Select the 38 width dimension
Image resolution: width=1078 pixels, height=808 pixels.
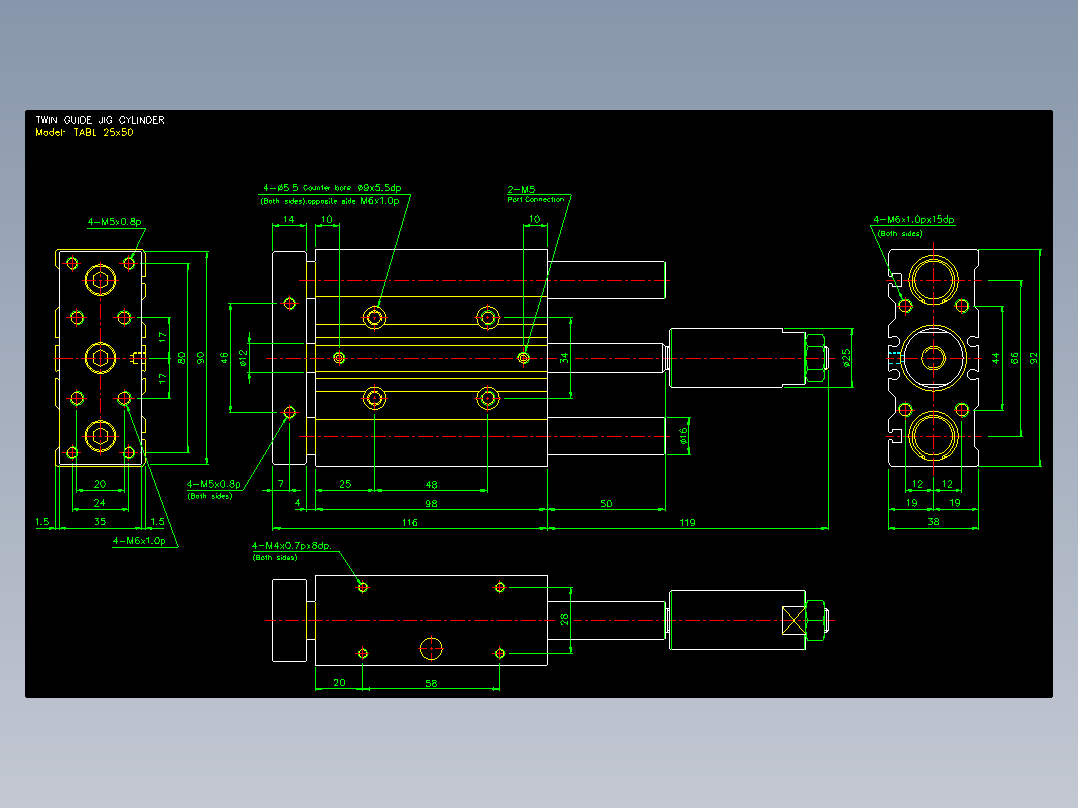(x=933, y=521)
